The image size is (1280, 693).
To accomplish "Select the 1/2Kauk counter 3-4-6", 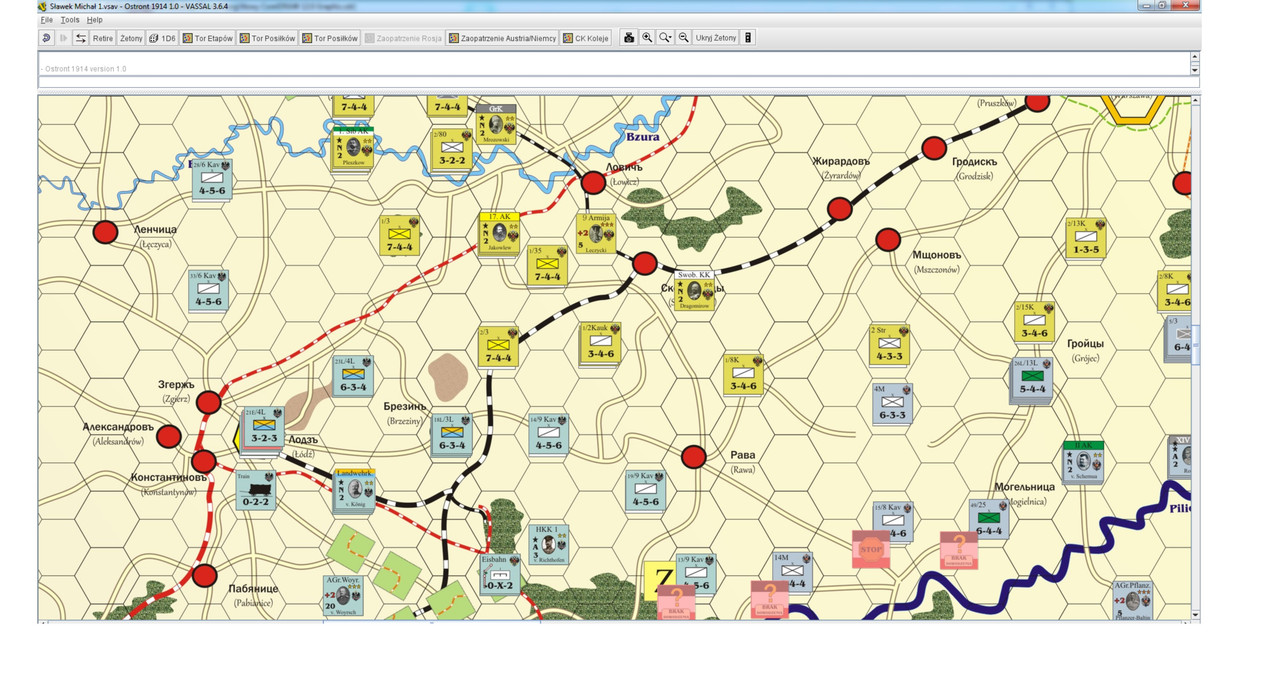I will [601, 342].
